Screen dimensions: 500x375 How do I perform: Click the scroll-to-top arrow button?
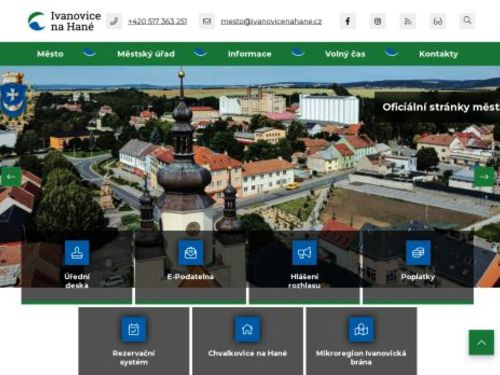tap(481, 342)
